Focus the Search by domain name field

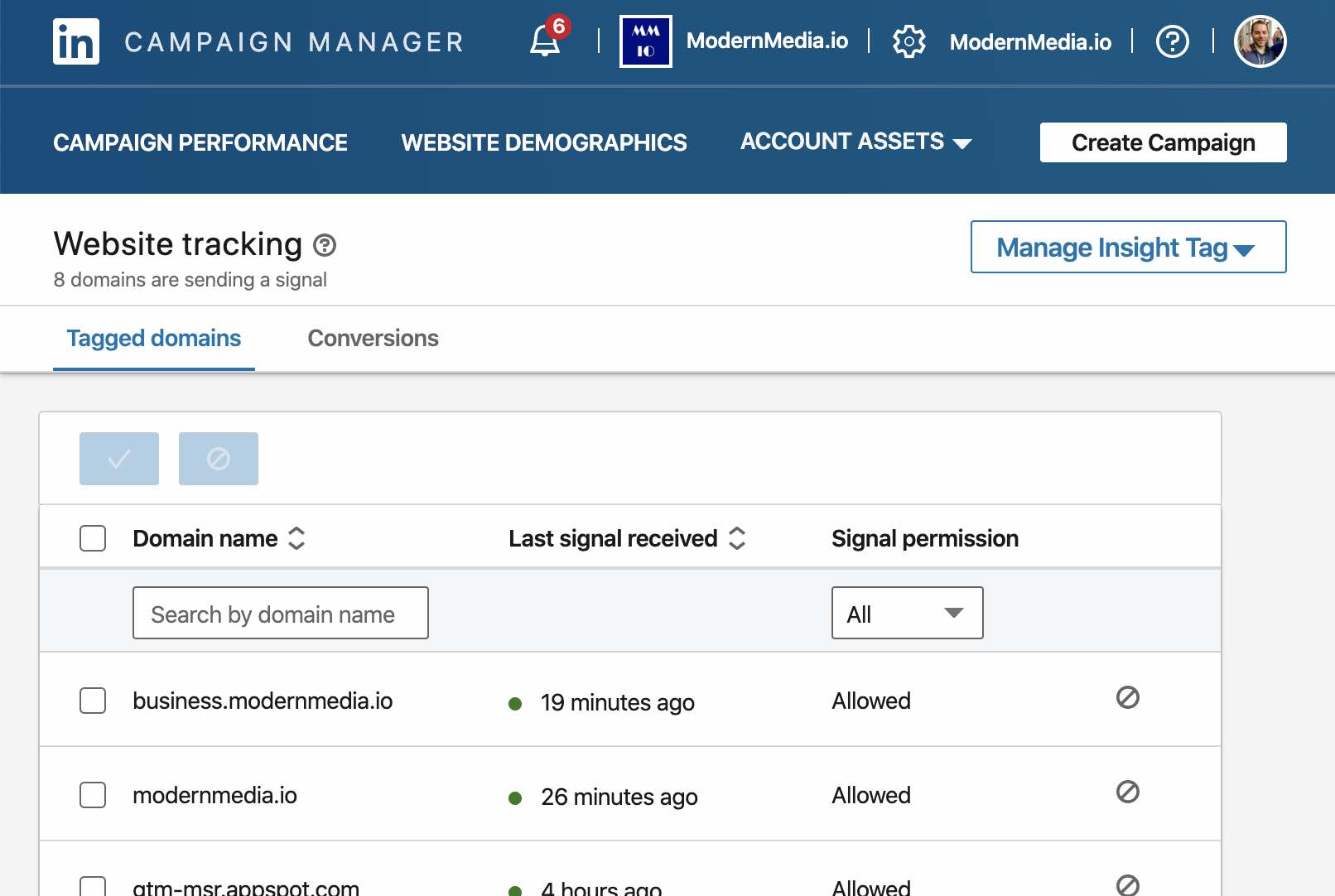(x=281, y=613)
